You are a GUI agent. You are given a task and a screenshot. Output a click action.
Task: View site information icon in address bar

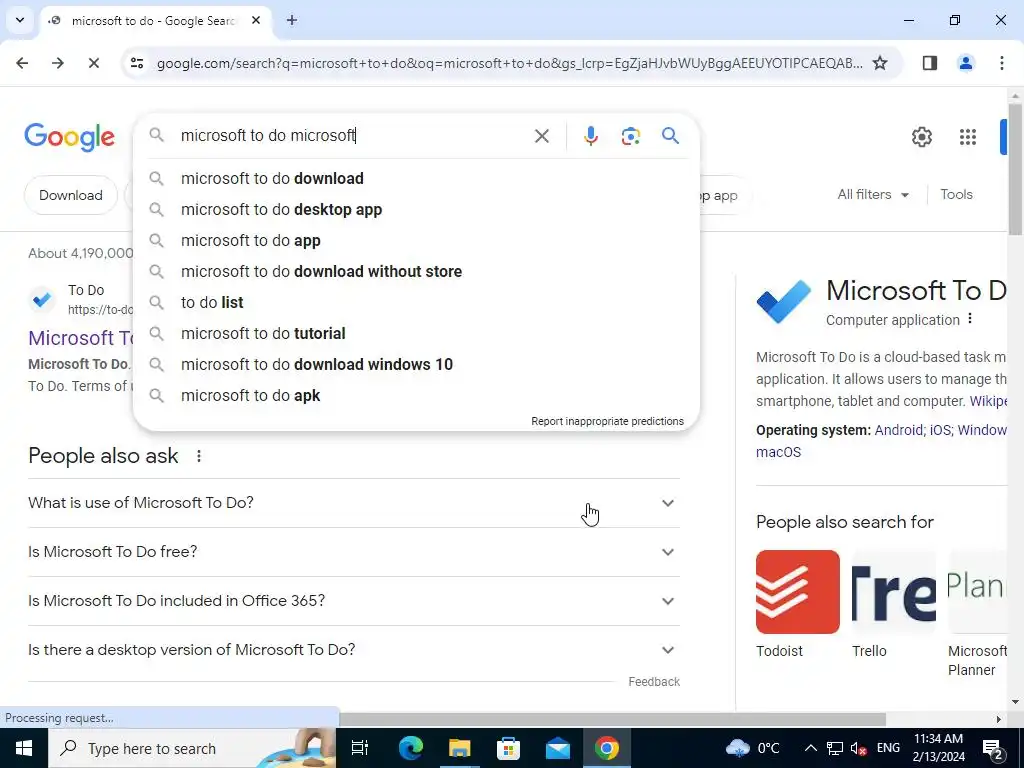click(136, 63)
